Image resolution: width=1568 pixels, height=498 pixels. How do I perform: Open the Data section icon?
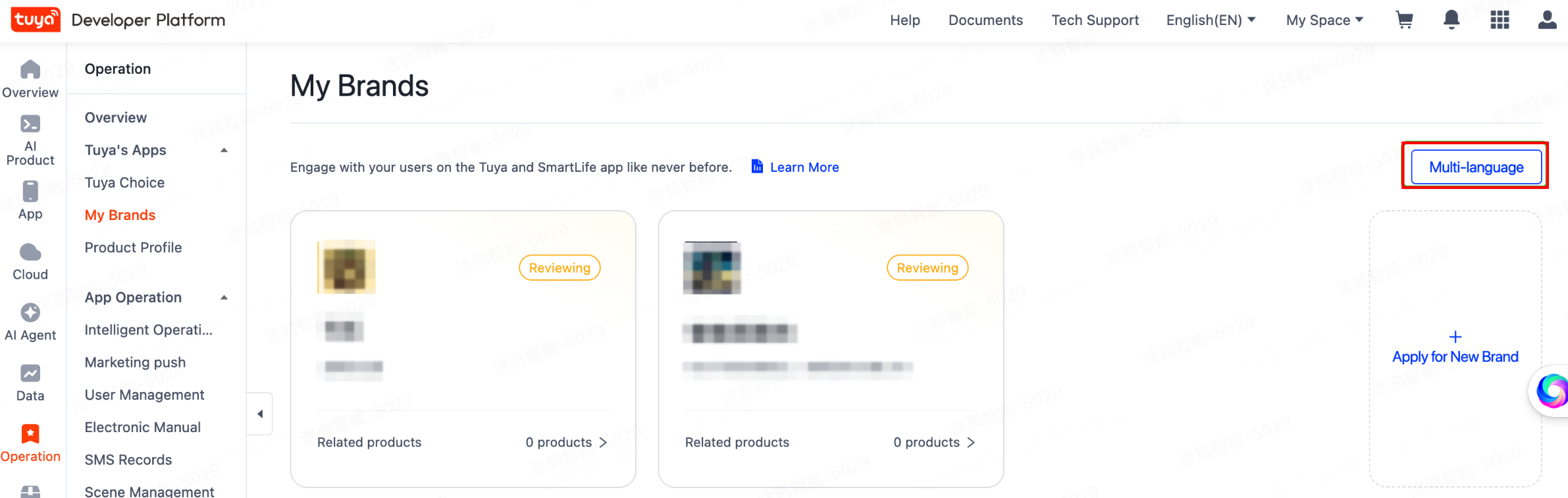(30, 383)
